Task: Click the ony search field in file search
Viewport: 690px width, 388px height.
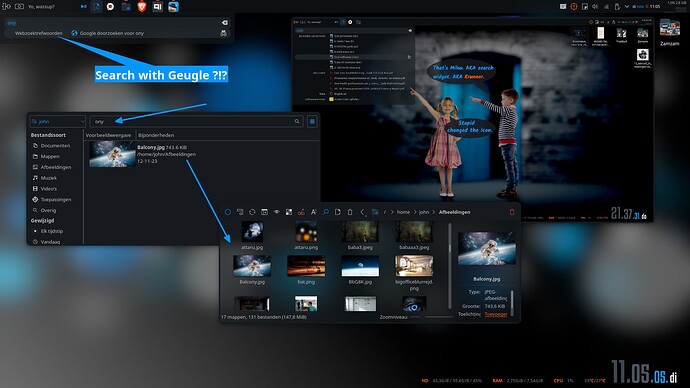Action: 196,121
